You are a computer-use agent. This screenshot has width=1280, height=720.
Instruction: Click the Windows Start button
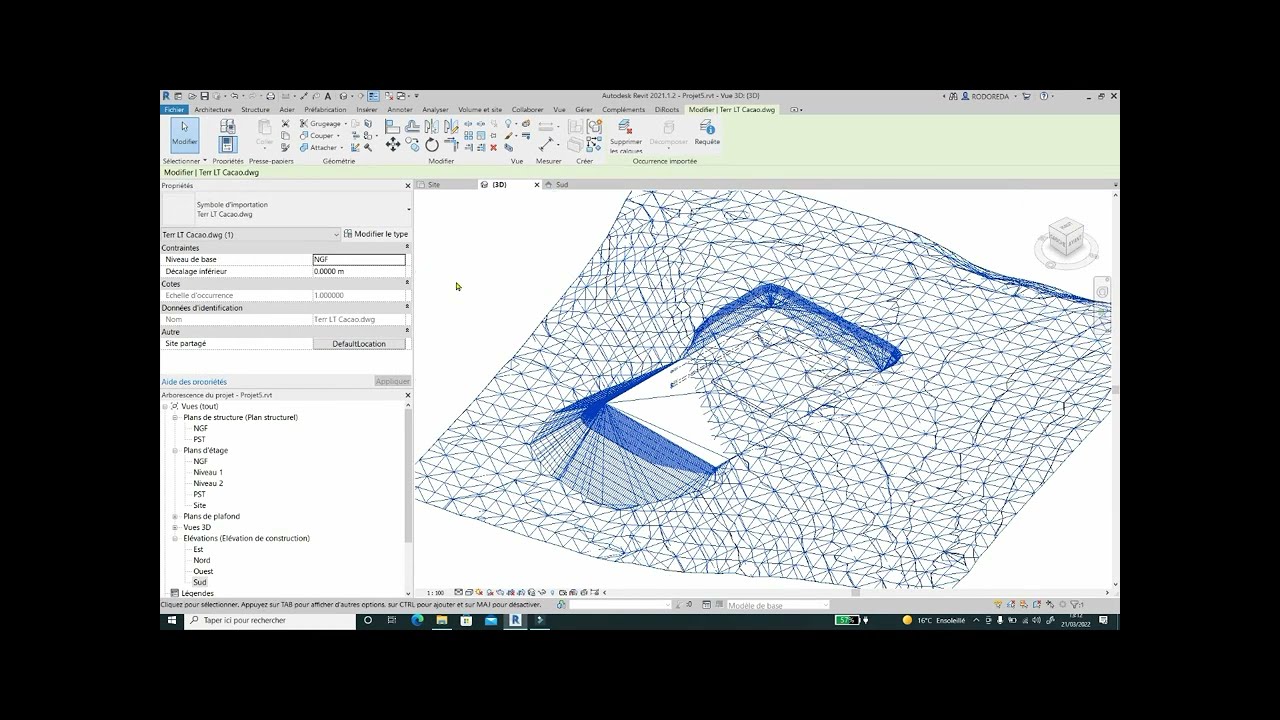coord(172,620)
